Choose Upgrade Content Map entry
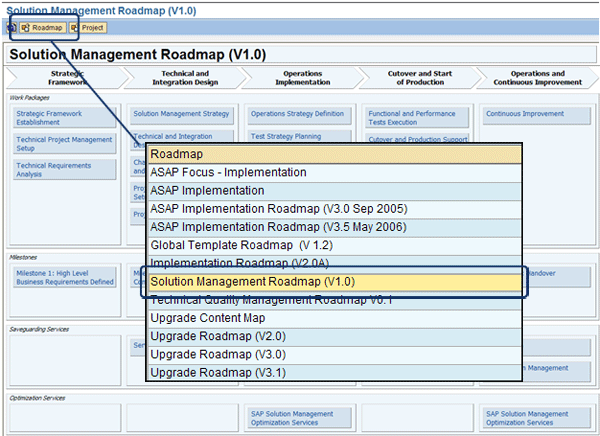The height and width of the screenshot is (436, 600). (x=335, y=318)
